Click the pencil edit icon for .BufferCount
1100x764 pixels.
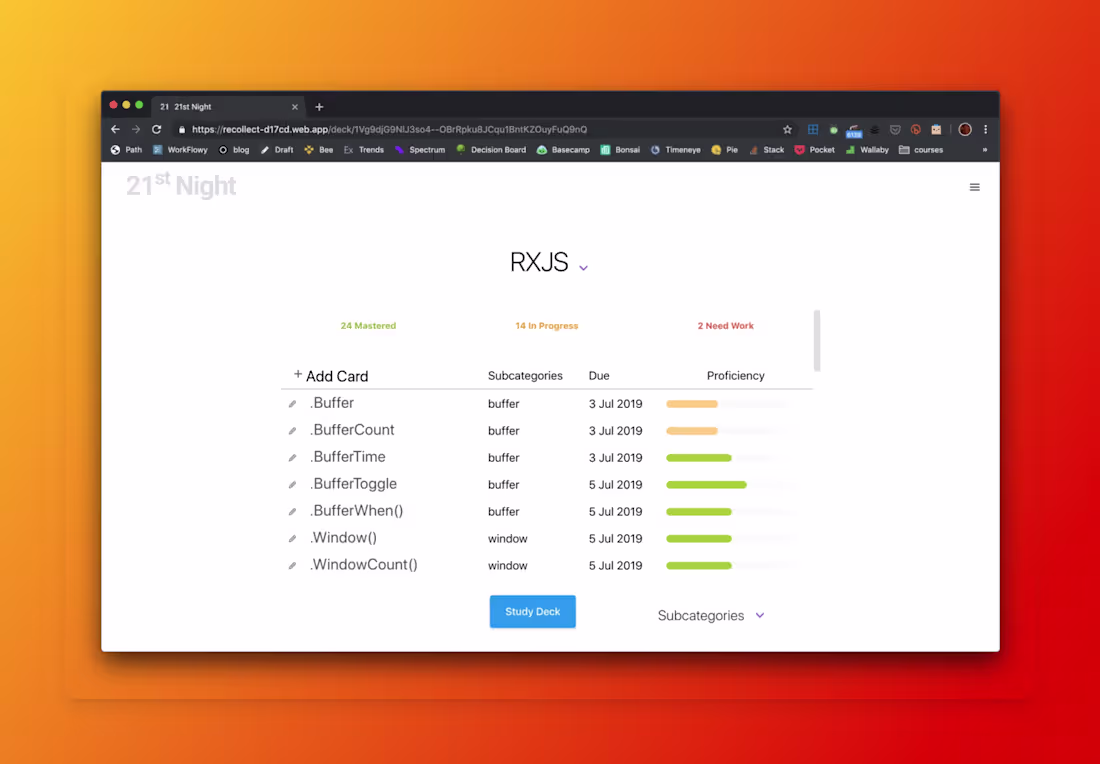tap(293, 431)
